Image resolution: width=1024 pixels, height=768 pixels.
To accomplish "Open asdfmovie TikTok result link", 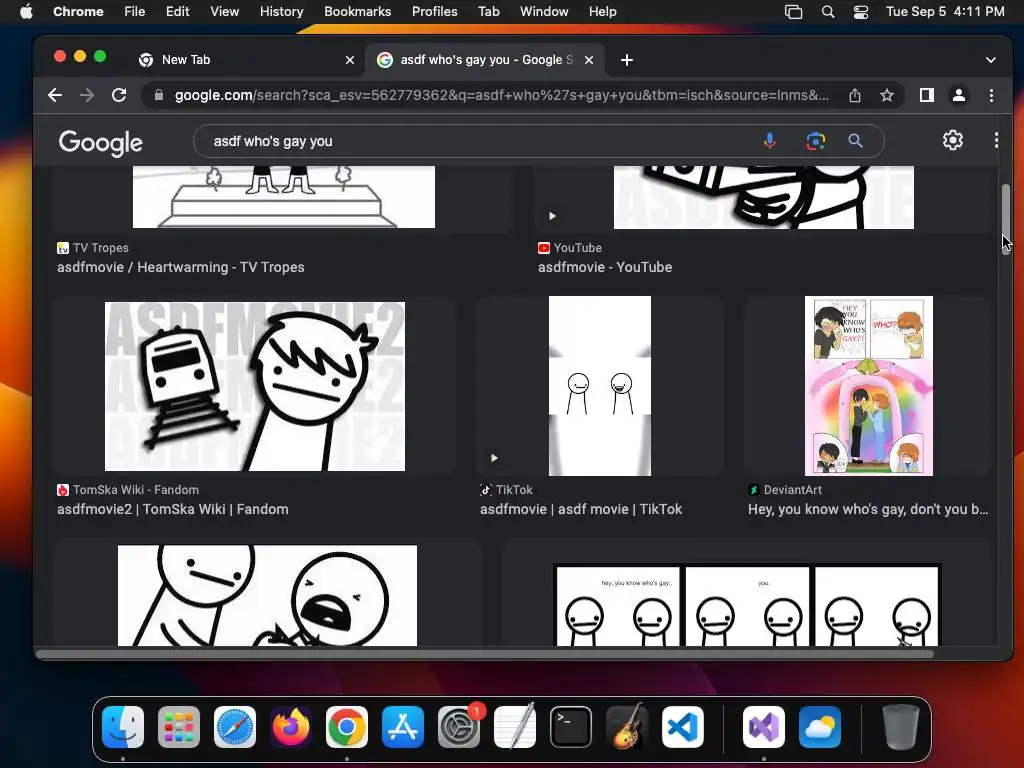I will [581, 509].
